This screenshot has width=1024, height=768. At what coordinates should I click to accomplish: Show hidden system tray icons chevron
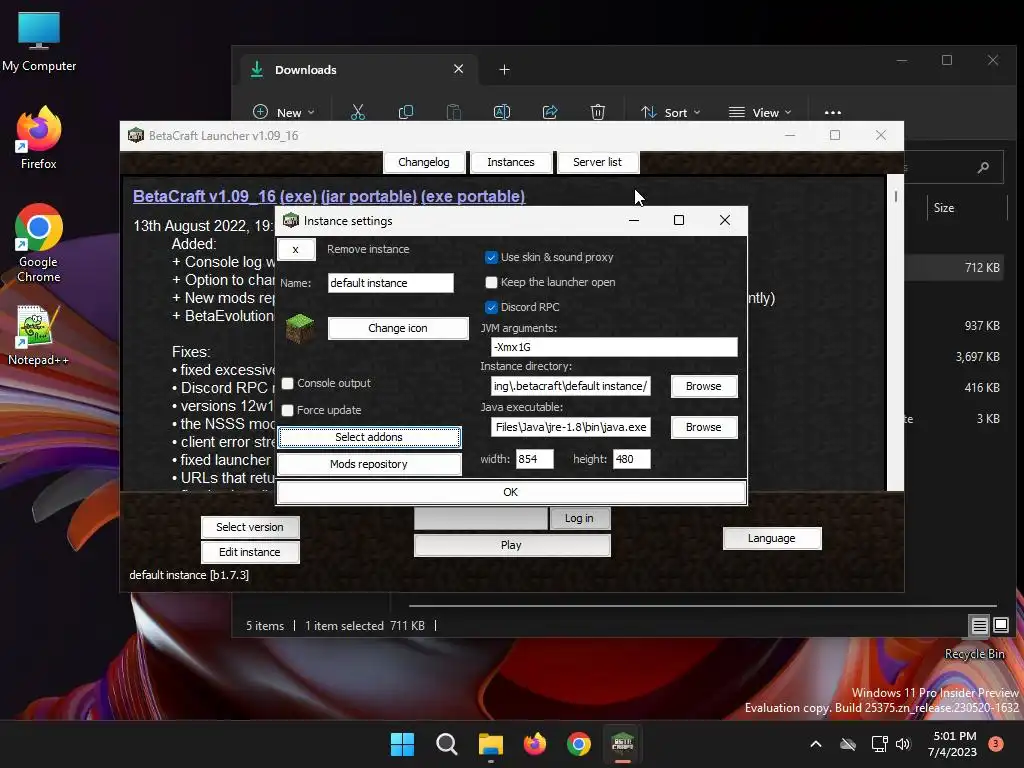816,744
